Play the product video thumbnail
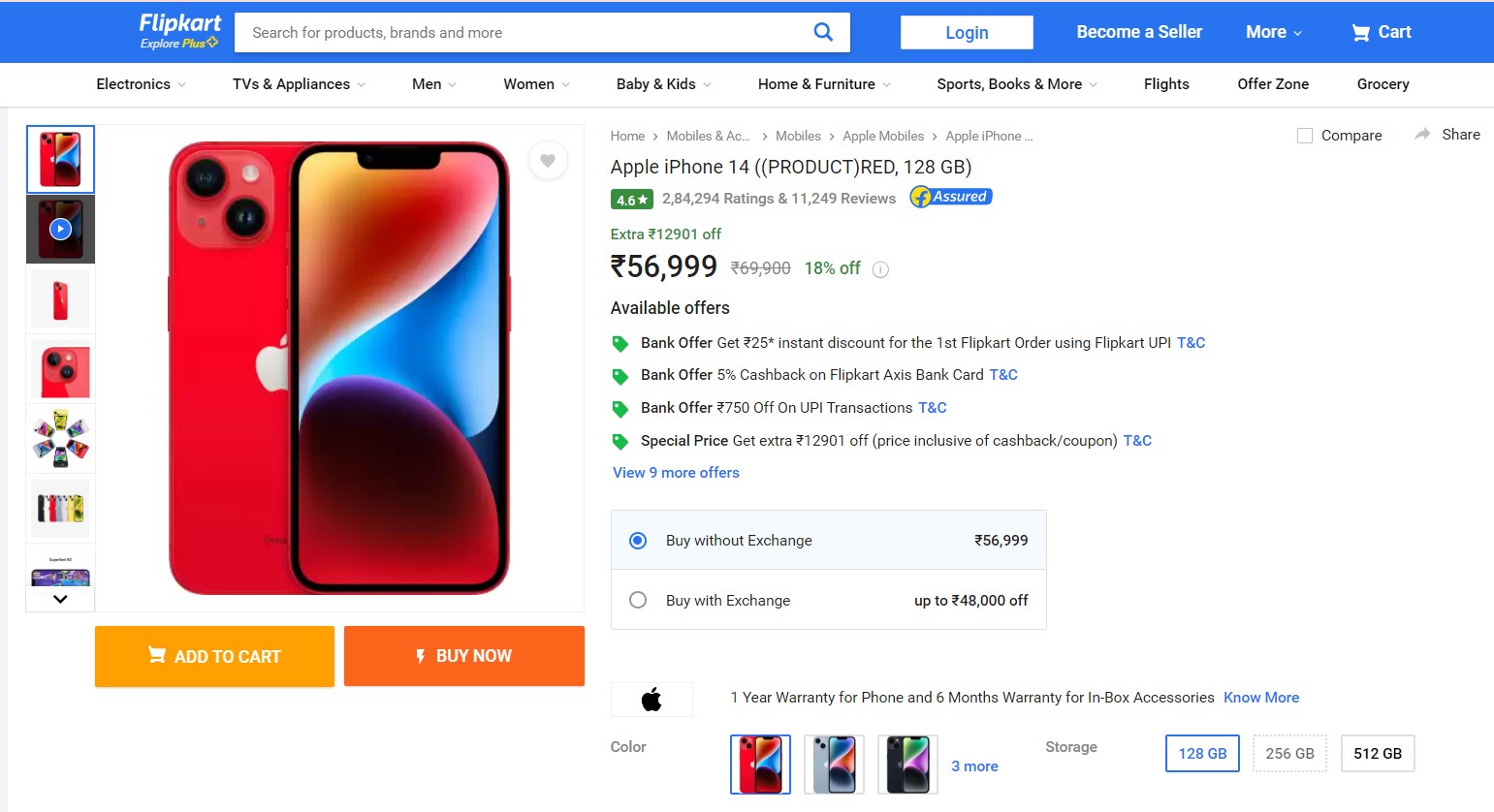The width and height of the screenshot is (1494, 812). (x=60, y=230)
